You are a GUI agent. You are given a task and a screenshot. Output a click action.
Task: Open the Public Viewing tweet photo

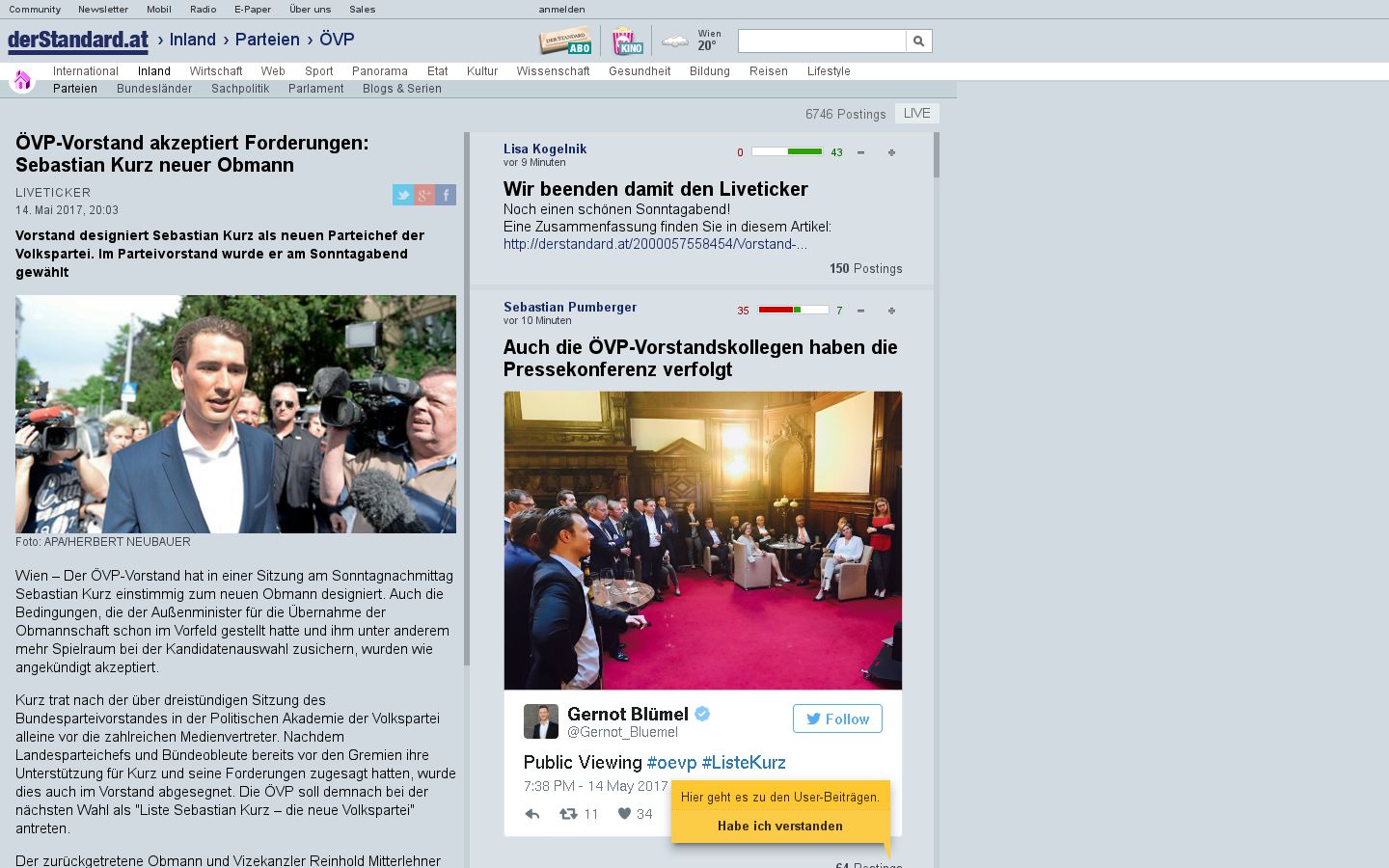tap(703, 540)
